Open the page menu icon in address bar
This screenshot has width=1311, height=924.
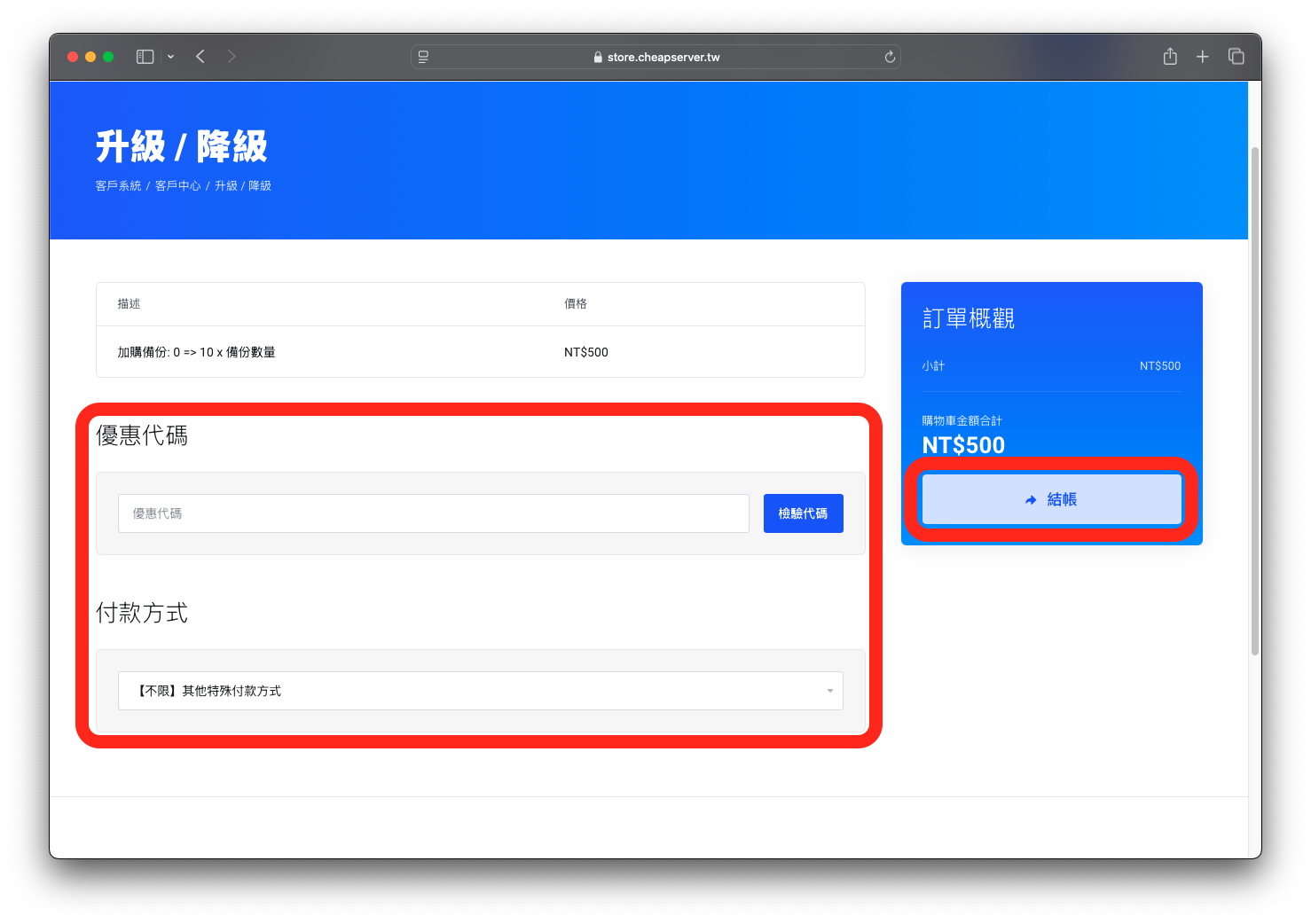tap(424, 57)
